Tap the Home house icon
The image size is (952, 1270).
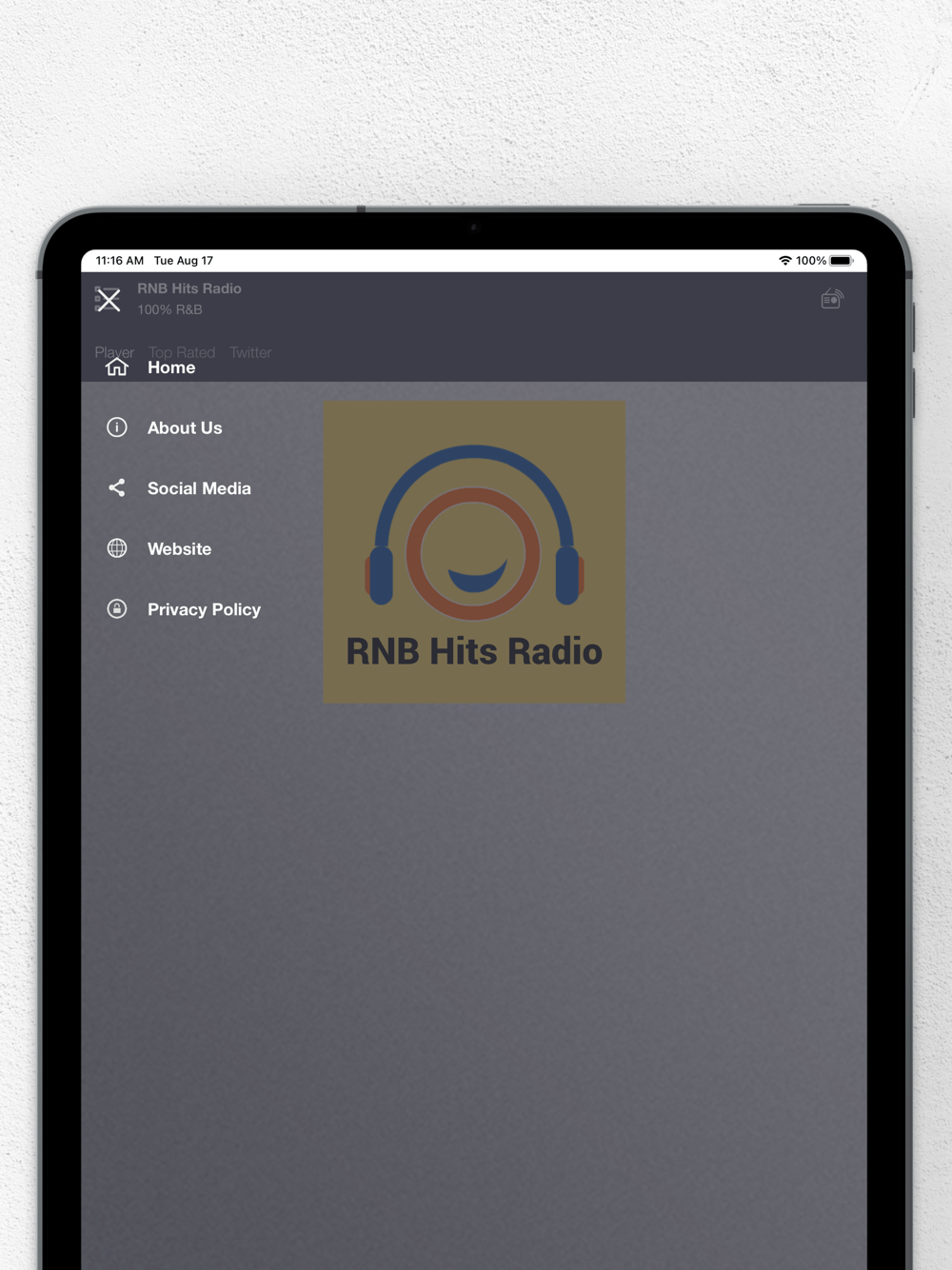tap(117, 367)
